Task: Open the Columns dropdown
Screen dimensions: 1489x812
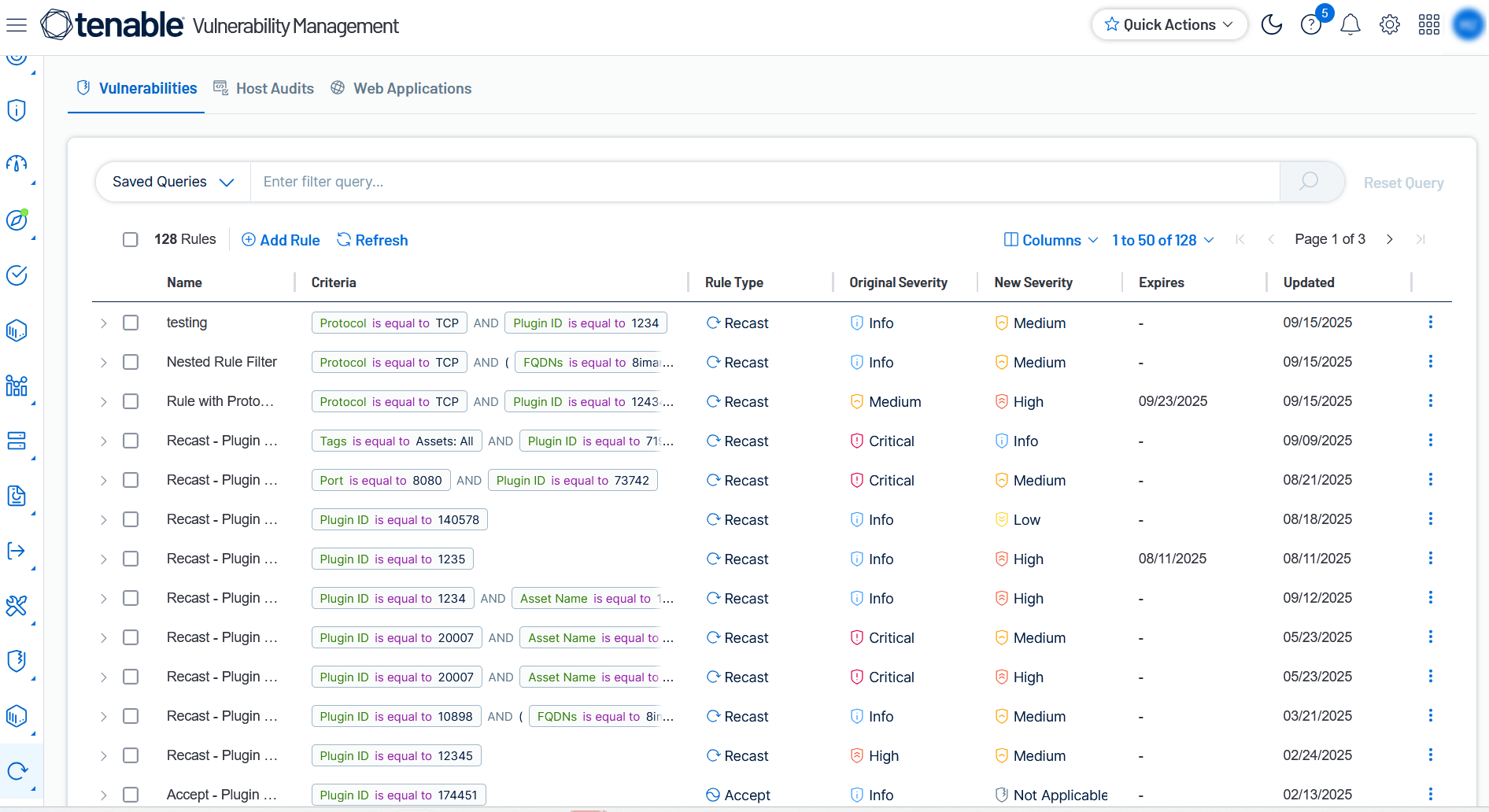Action: tap(1051, 240)
